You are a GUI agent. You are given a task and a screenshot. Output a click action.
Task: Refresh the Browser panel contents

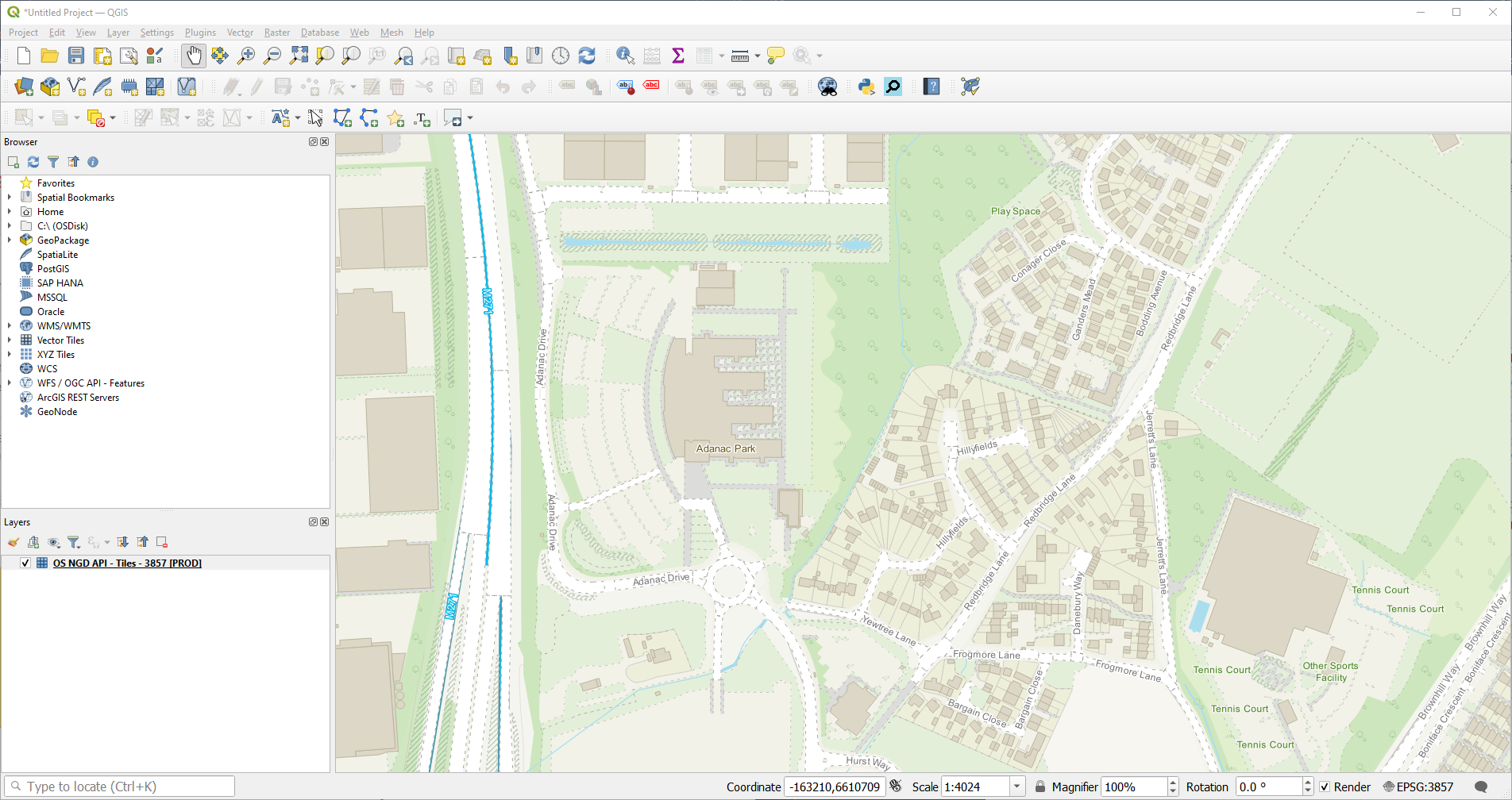coord(33,162)
